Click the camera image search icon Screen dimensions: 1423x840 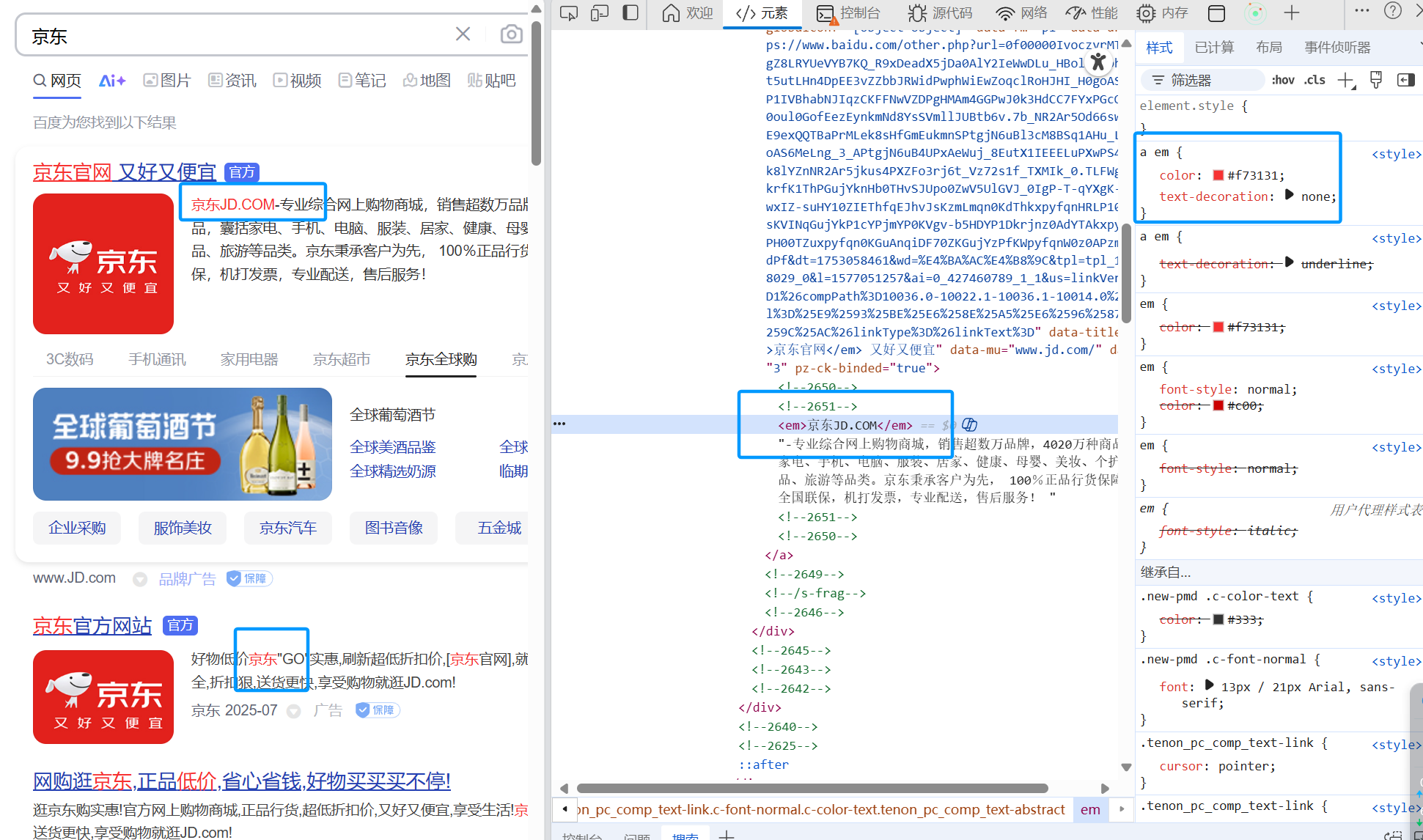511,34
